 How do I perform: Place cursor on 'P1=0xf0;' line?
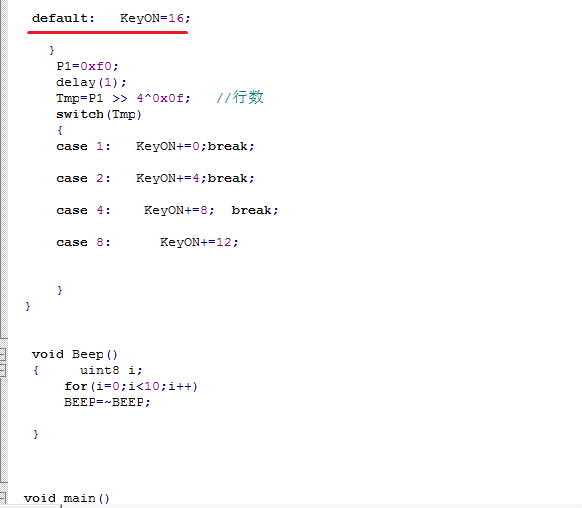click(x=87, y=66)
